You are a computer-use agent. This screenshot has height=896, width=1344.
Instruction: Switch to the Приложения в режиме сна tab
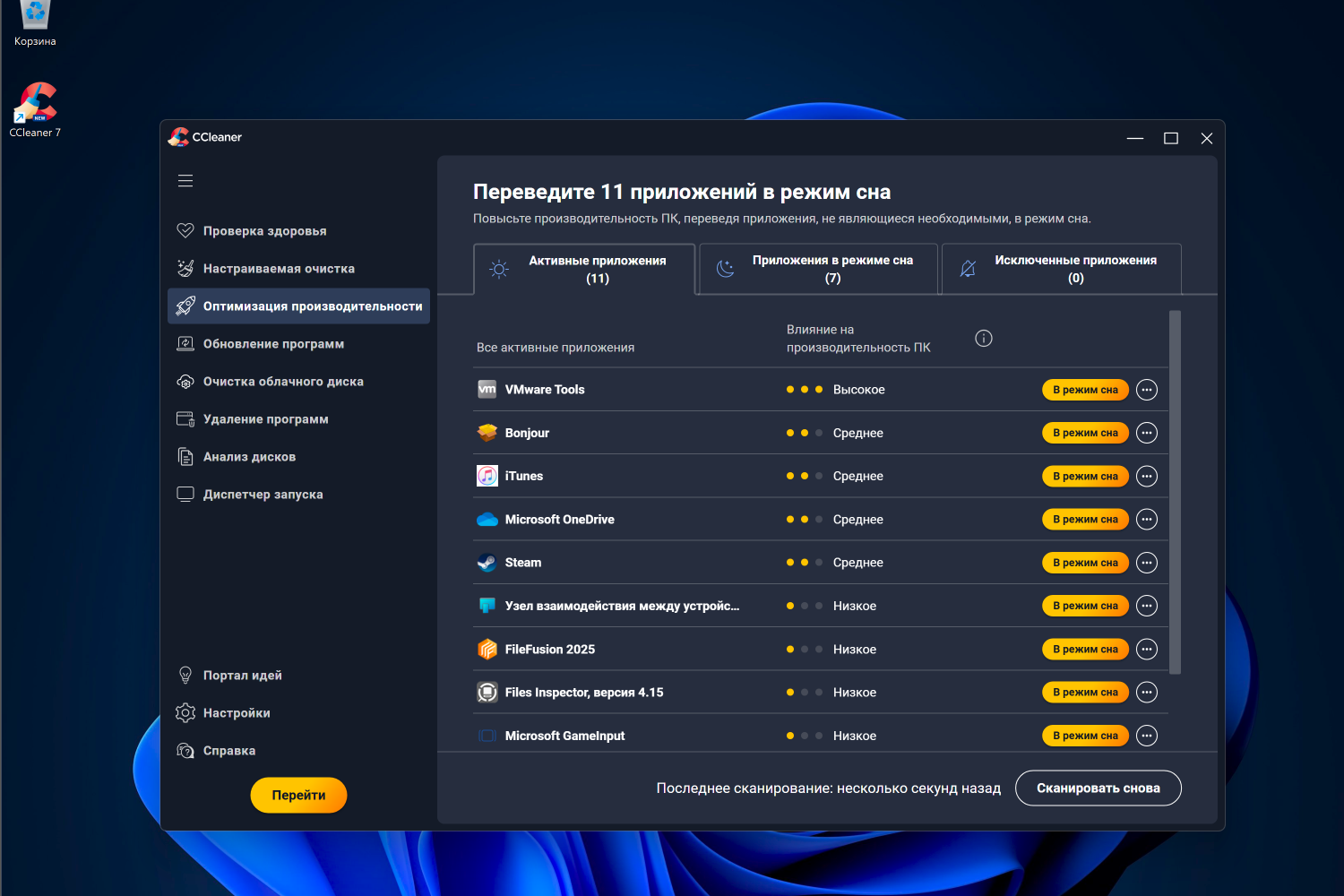(818, 269)
